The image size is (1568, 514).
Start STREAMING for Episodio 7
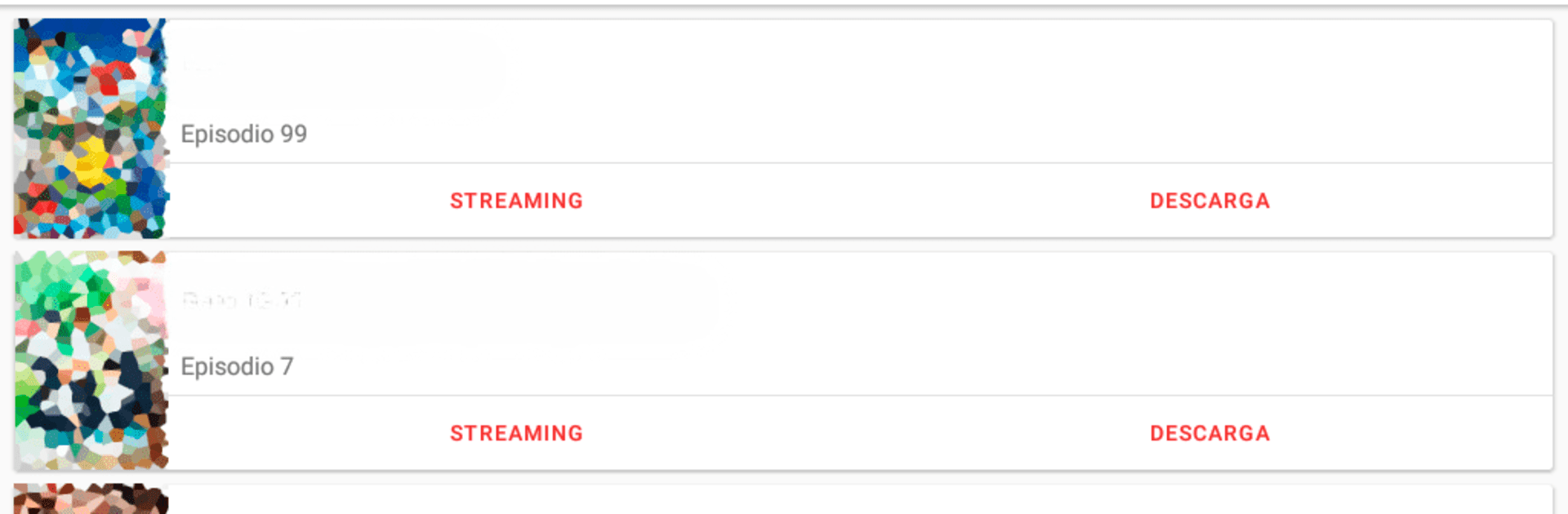pos(516,433)
